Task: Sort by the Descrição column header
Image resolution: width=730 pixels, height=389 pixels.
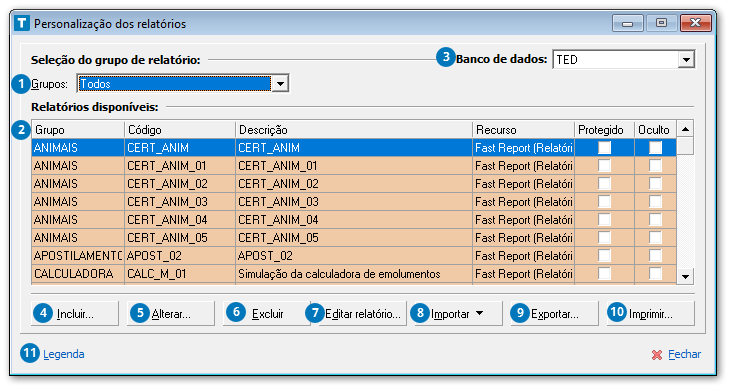Action: tap(354, 130)
